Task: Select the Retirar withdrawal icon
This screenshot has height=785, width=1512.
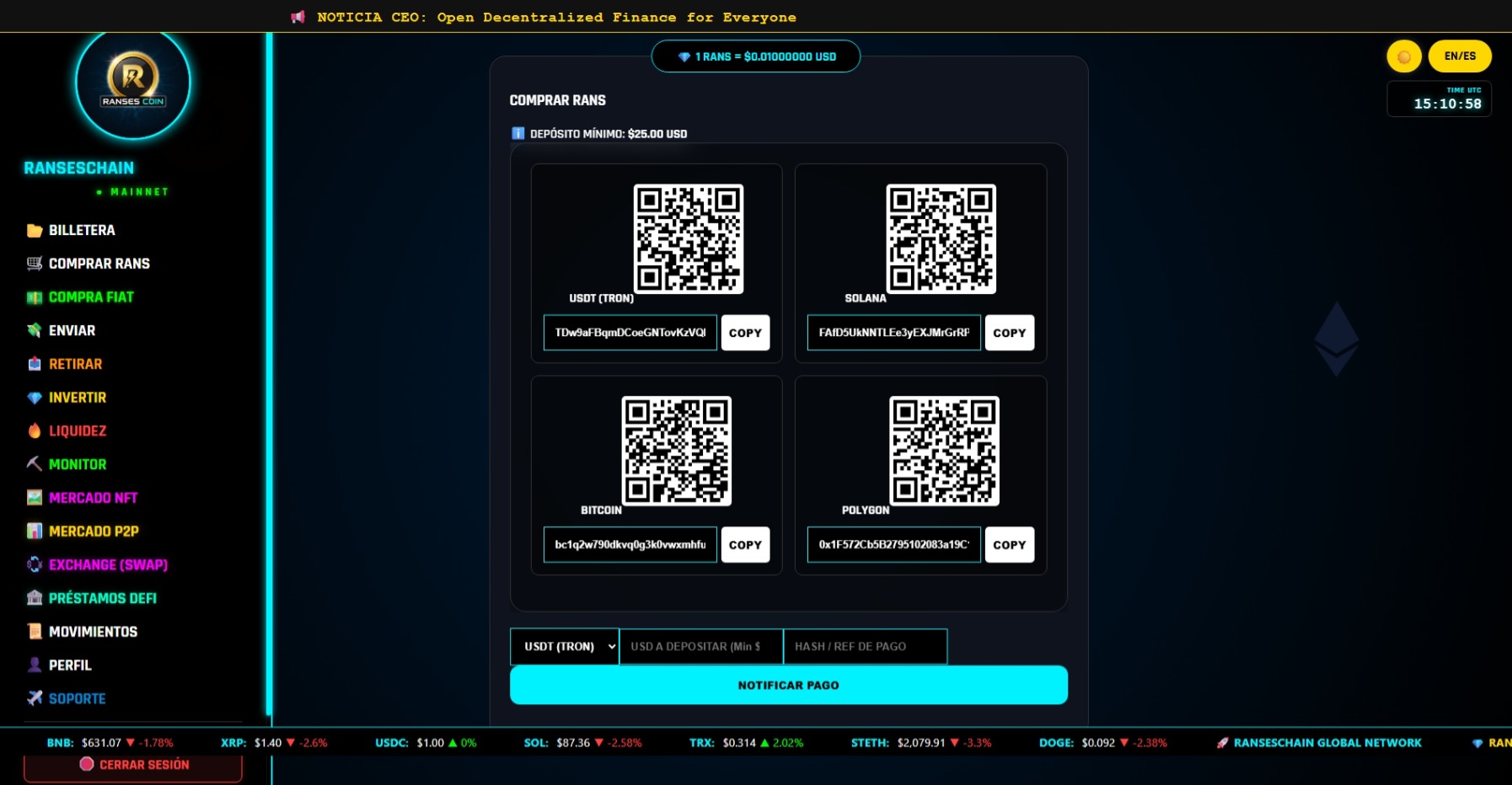Action: pyautogui.click(x=34, y=364)
